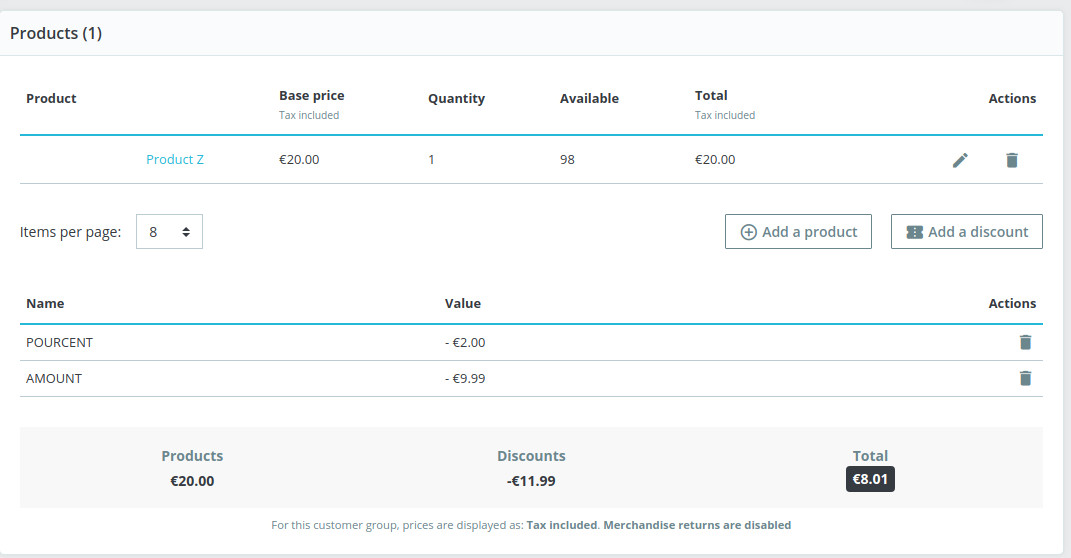Click the Add a product button label
Viewport: 1071px width, 558px height.
click(809, 232)
